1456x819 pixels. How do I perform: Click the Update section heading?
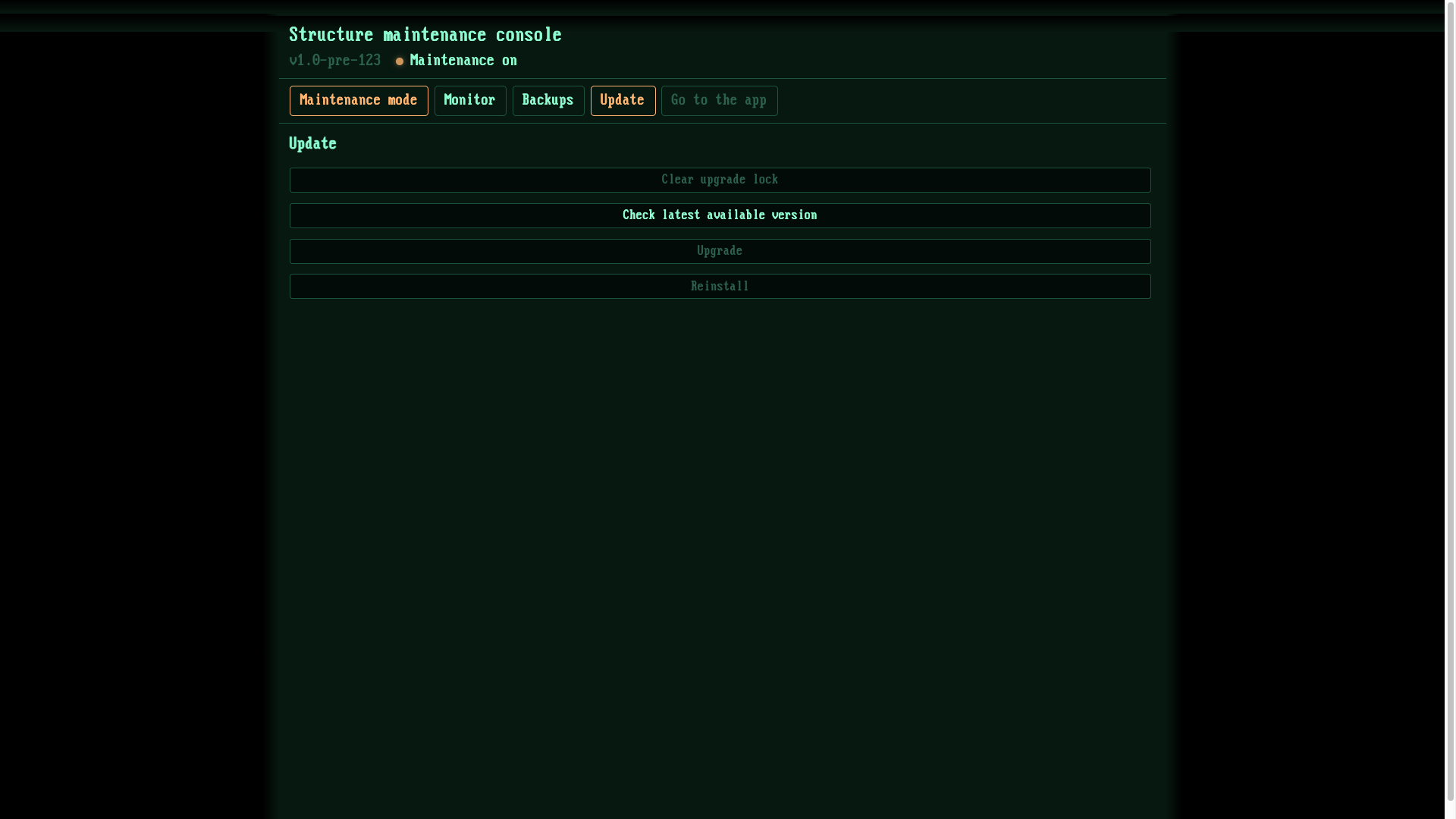312,143
